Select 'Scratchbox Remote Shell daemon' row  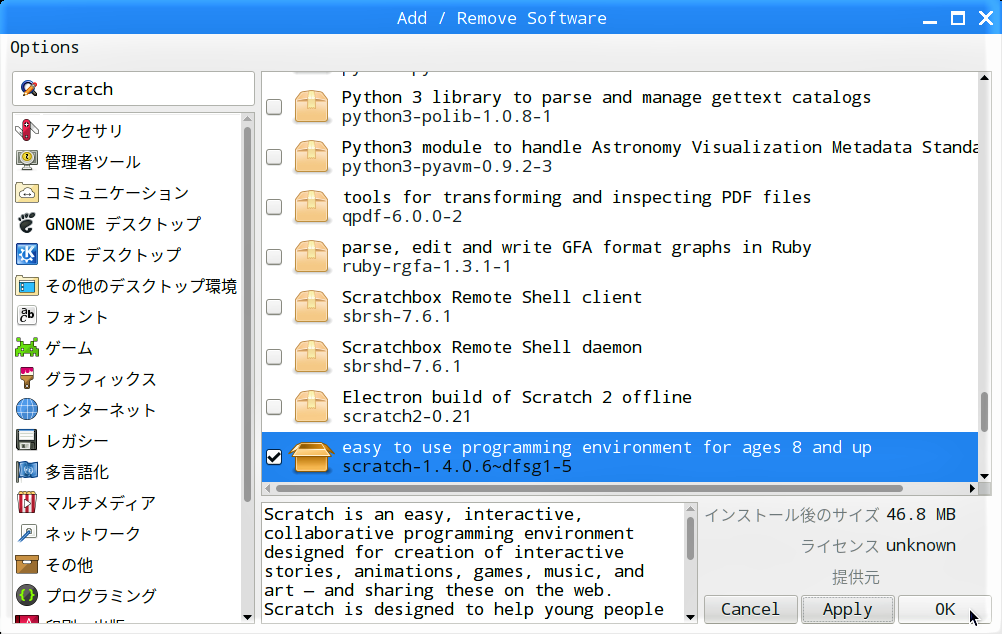click(620, 357)
